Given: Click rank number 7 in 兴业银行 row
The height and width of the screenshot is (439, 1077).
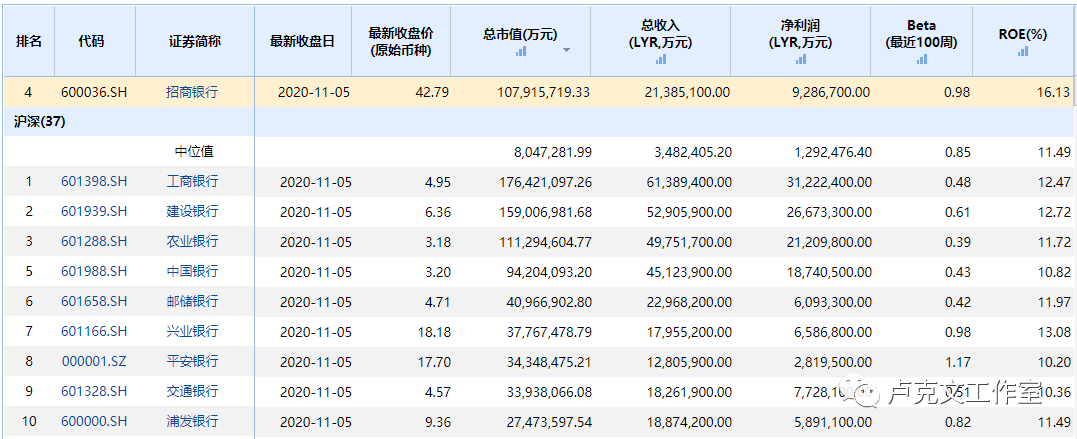Looking at the screenshot, I should tap(29, 331).
